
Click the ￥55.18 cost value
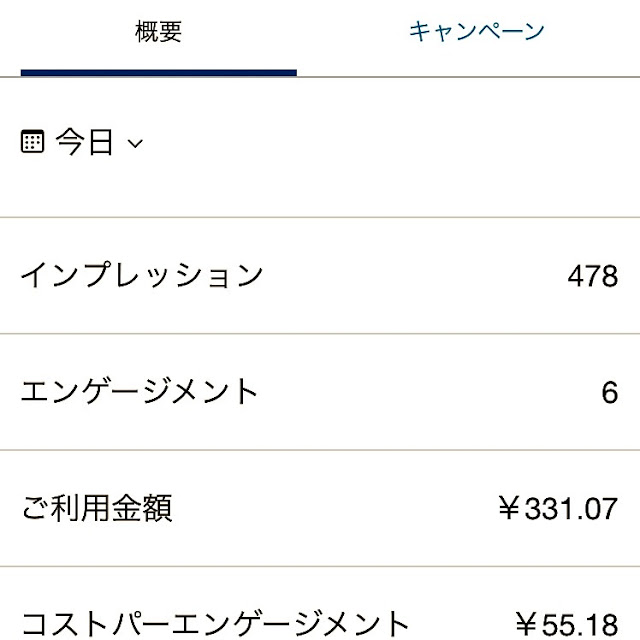(567, 624)
